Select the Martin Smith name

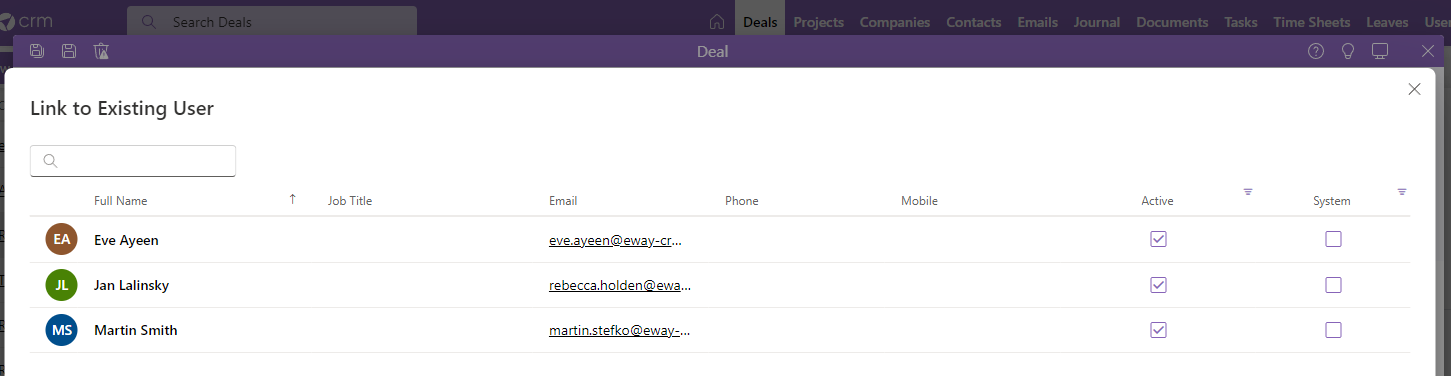point(135,330)
